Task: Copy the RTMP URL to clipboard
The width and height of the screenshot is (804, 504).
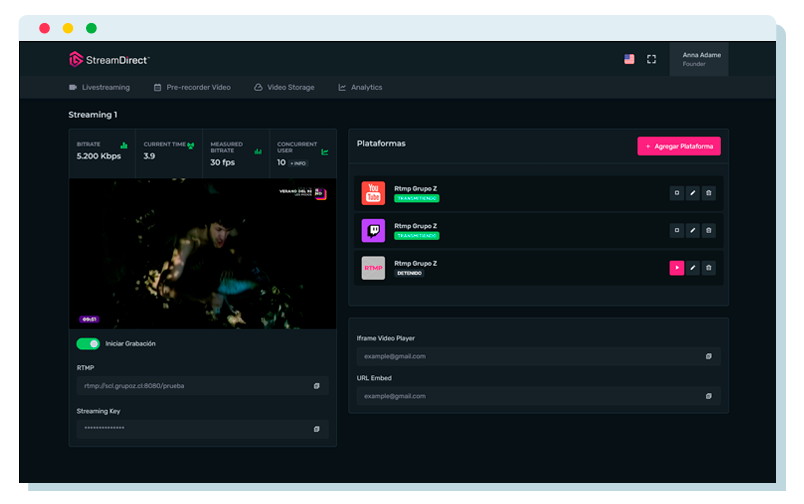Action: click(x=317, y=385)
